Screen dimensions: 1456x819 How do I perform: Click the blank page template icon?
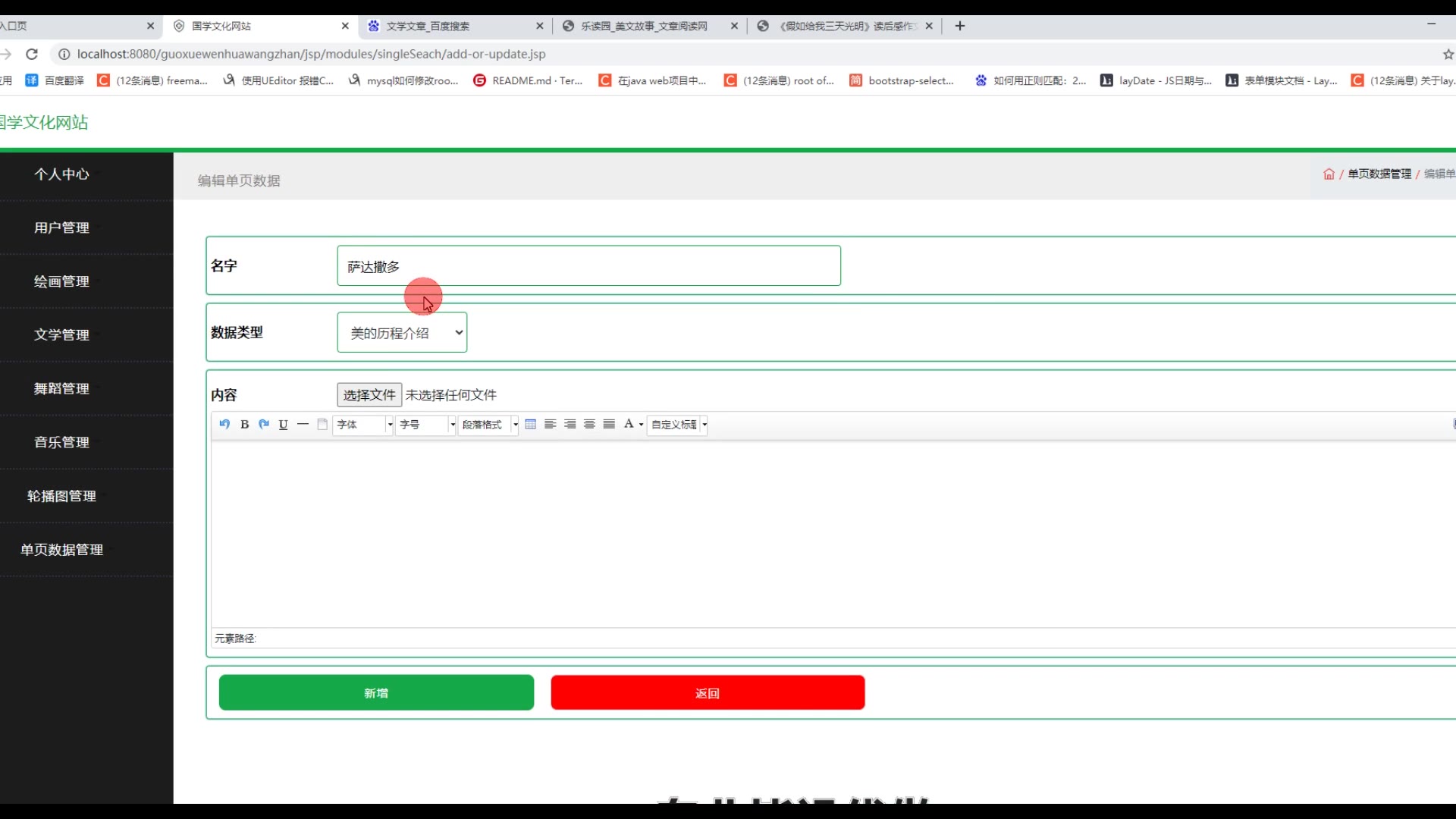[x=322, y=424]
